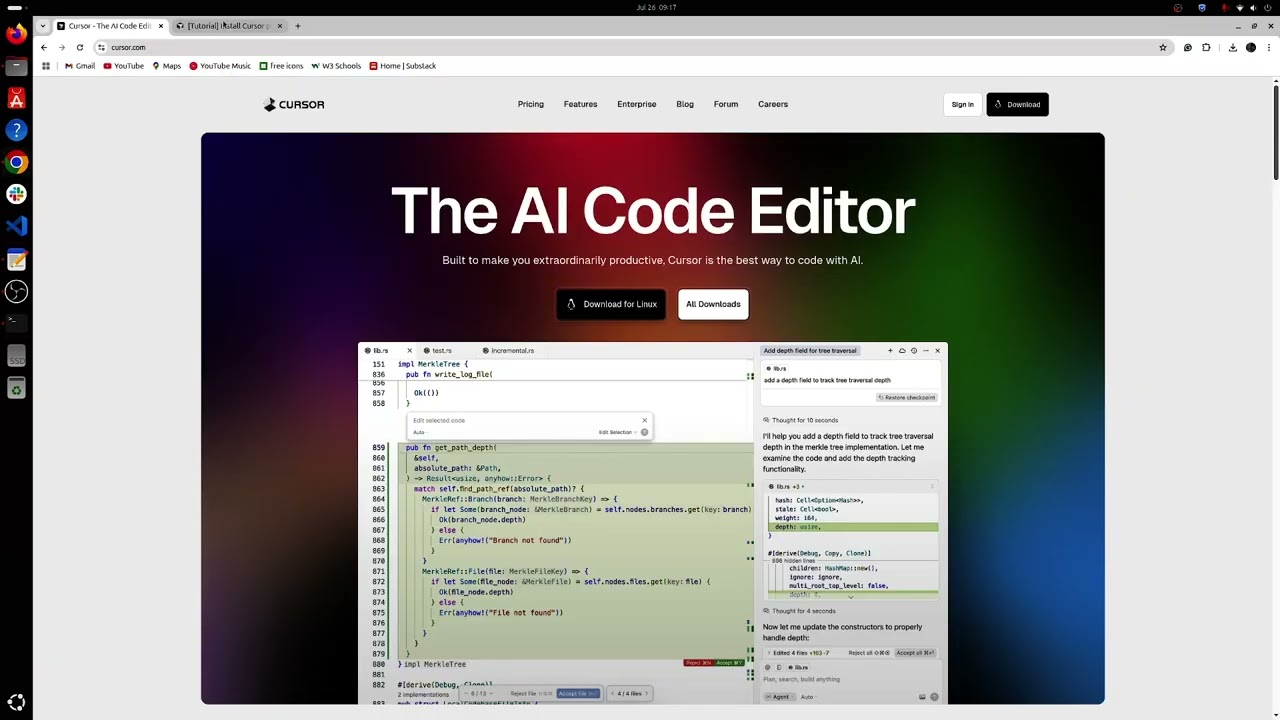Screen dimensions: 1280x720
Task: Switch to the Tutorial Install Cursor tab
Action: 228,26
